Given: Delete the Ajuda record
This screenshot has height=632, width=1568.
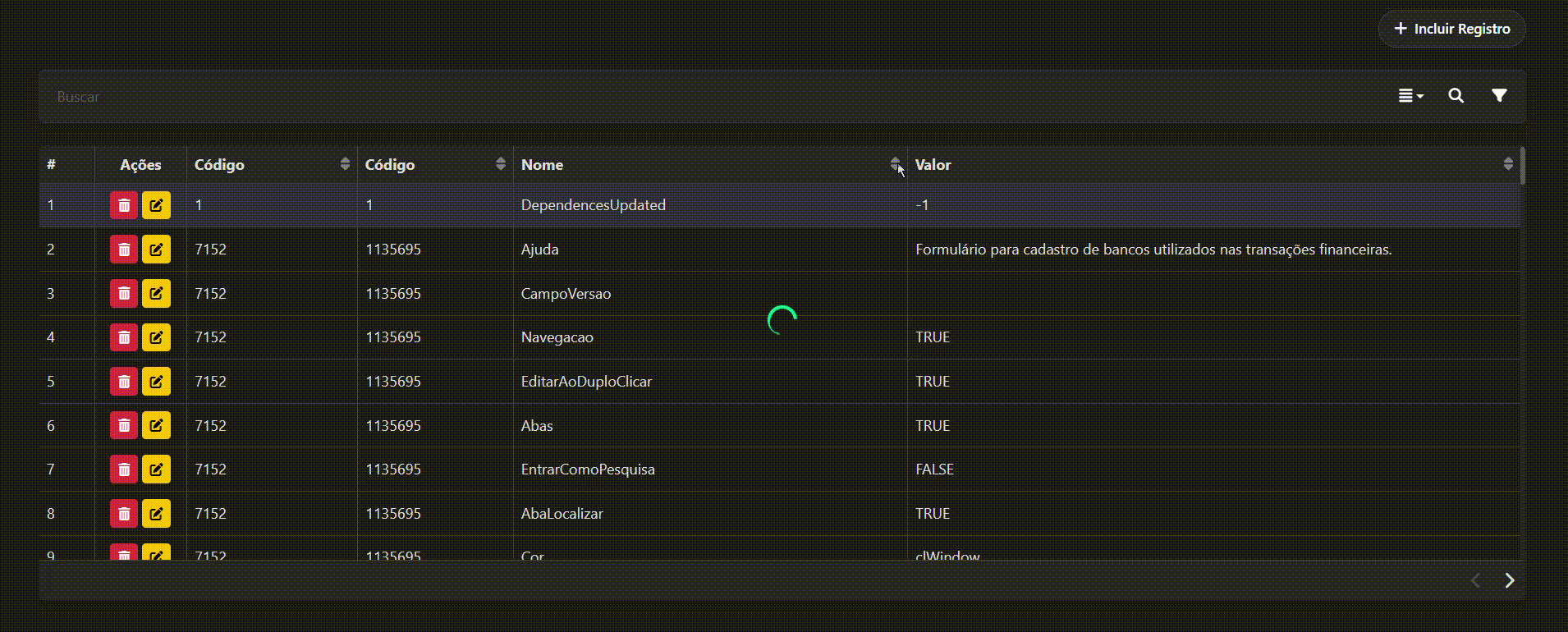Looking at the screenshot, I should [124, 250].
